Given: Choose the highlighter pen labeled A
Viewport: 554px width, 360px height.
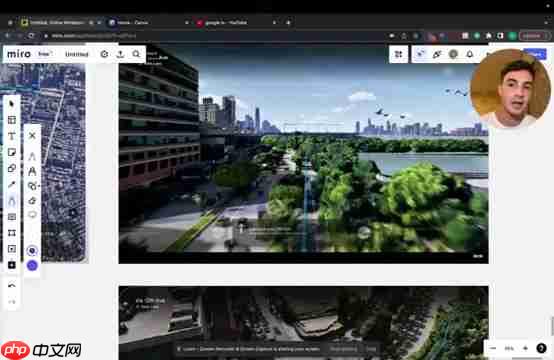Looking at the screenshot, I should click(32, 171).
